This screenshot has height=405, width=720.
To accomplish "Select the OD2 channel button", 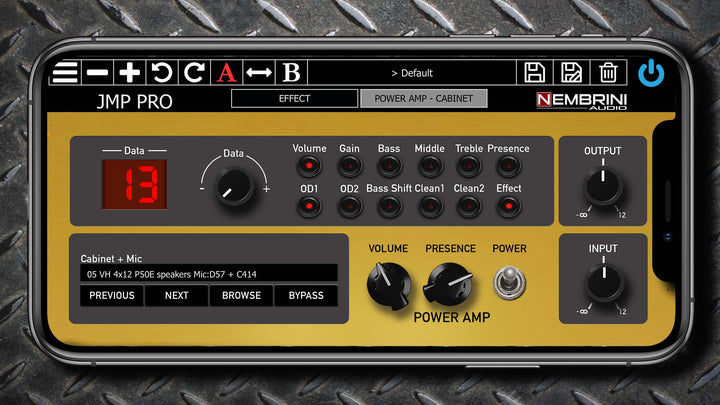I will click(349, 206).
